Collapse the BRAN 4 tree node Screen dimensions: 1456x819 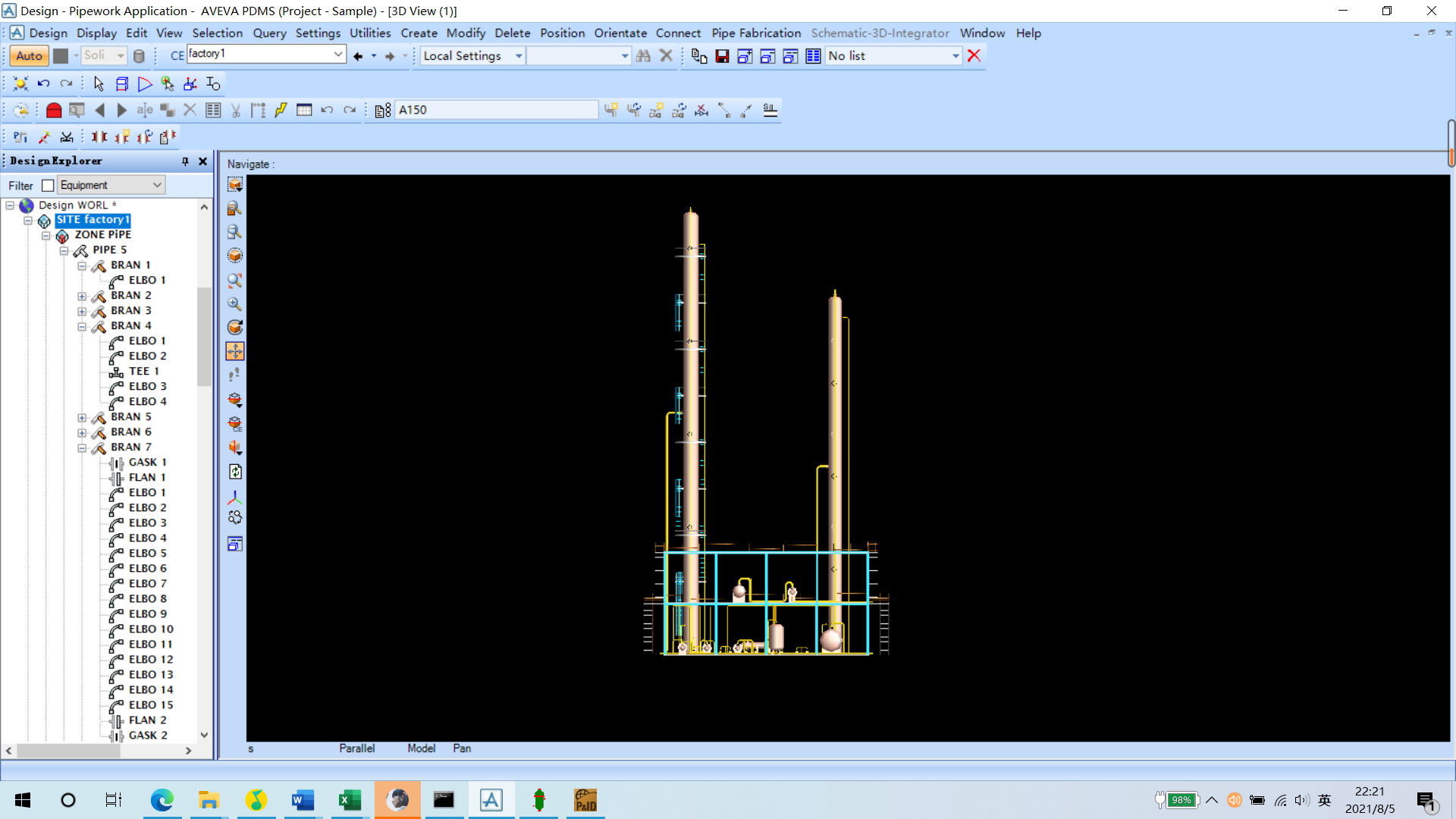(82, 327)
